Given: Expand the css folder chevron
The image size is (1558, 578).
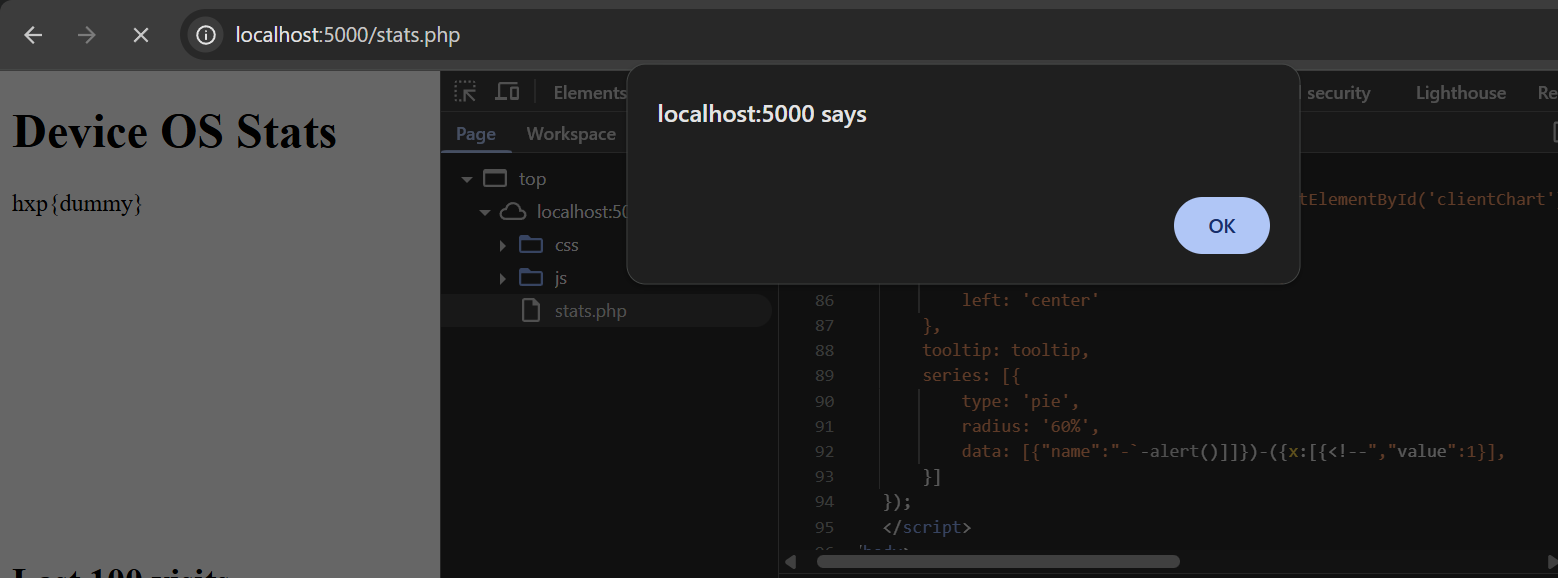Looking at the screenshot, I should (x=503, y=244).
